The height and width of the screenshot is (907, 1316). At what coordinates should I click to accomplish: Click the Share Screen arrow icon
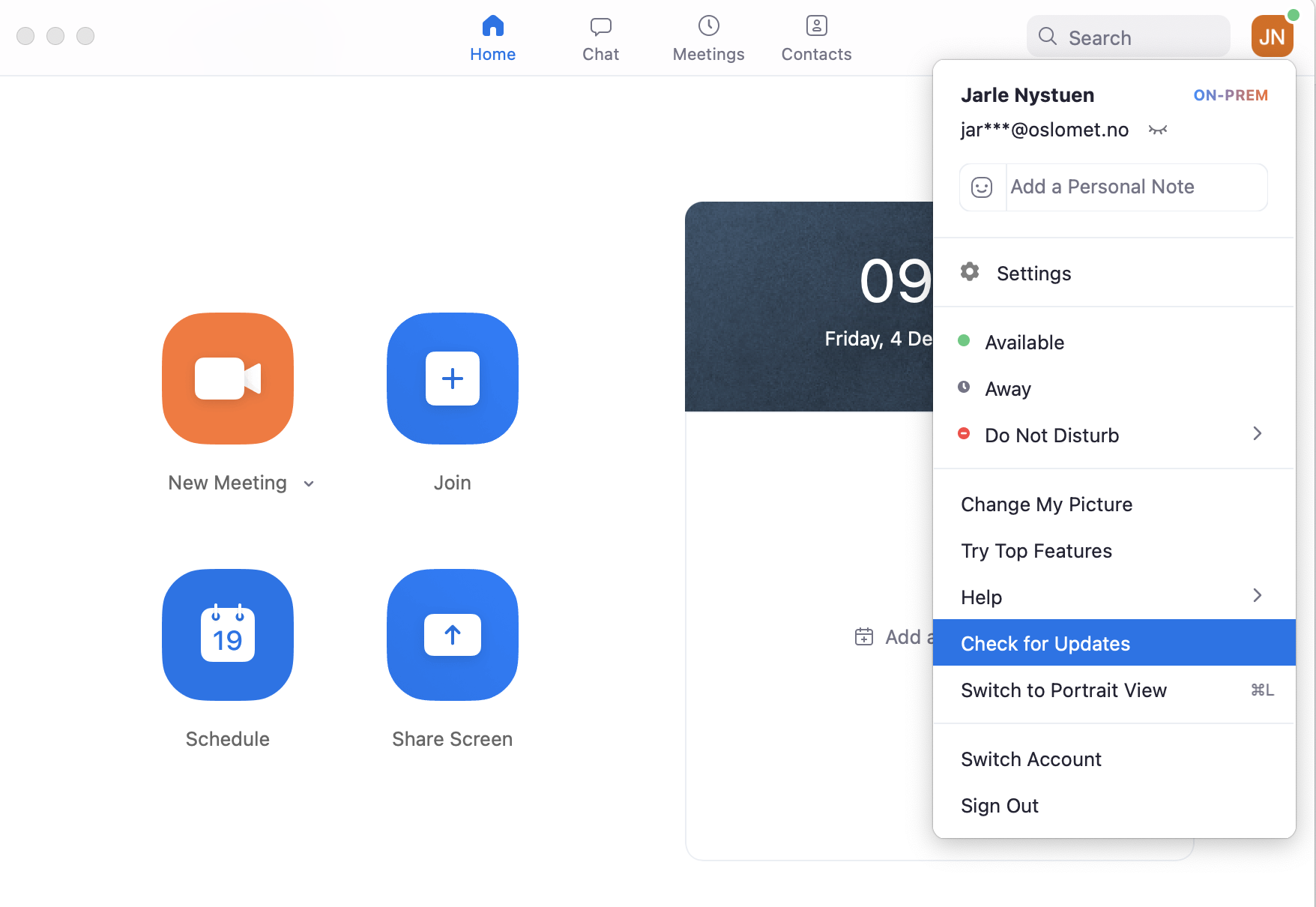pos(453,634)
